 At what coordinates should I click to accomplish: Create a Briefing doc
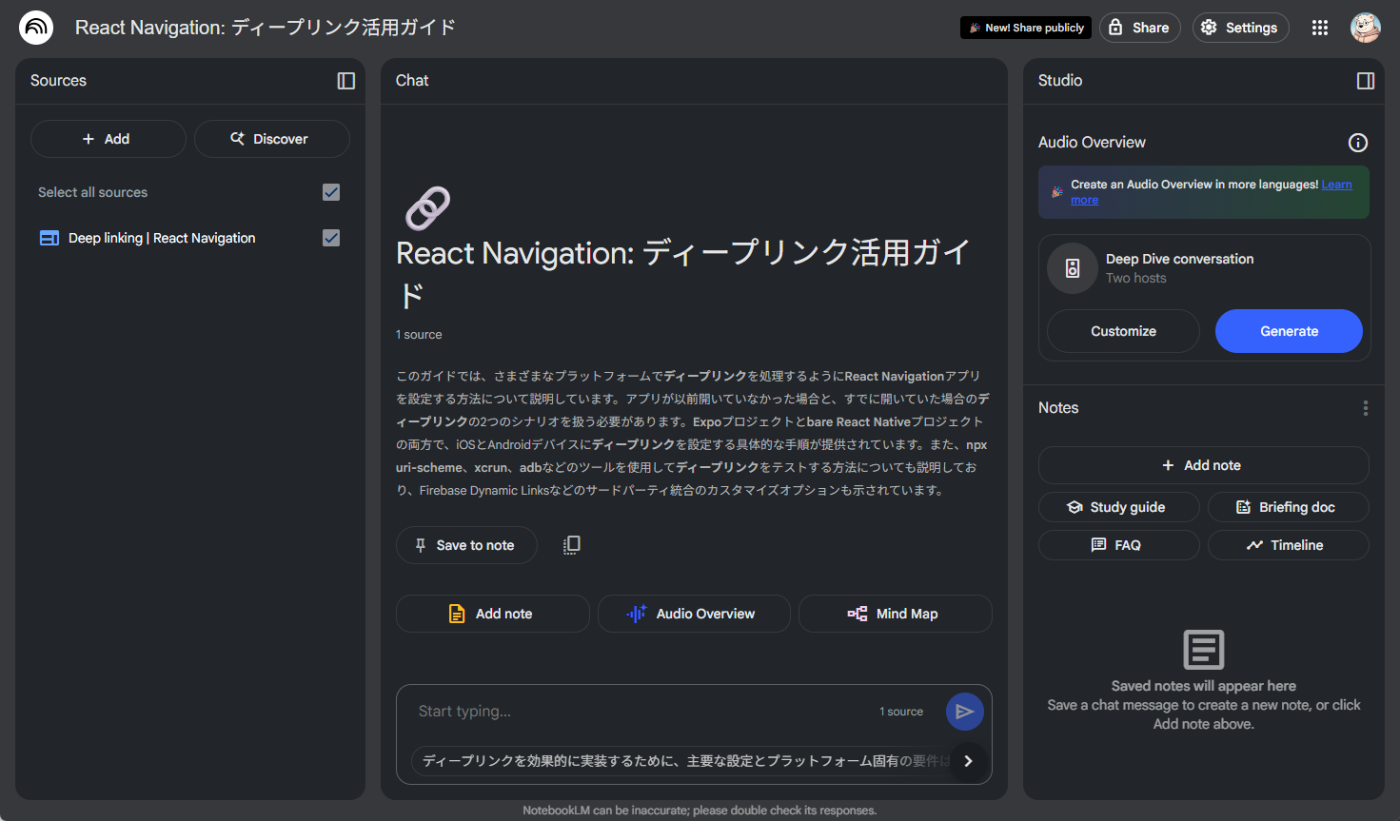1288,507
